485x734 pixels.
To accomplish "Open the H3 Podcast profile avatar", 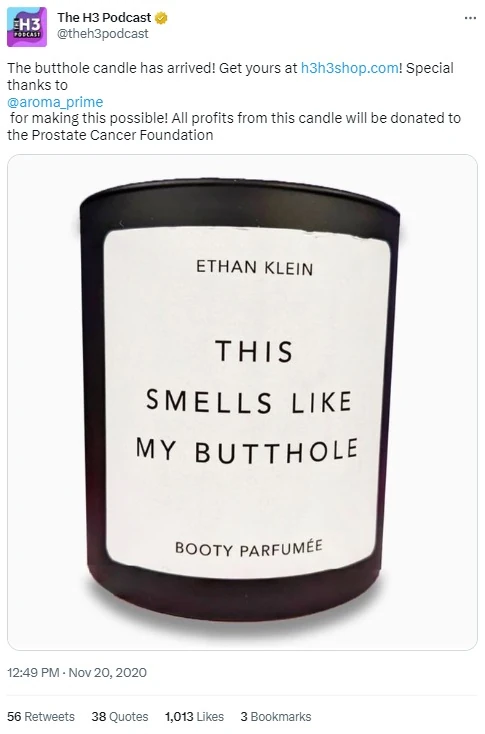I will [27, 27].
